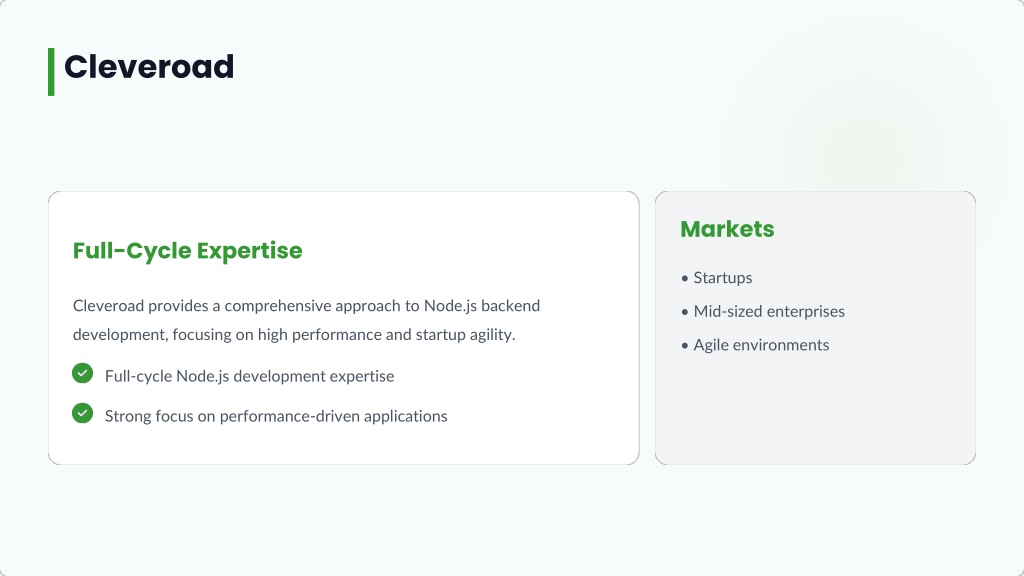Click the checkmark icon beside Full-cycle Node.js expertise

click(83, 374)
